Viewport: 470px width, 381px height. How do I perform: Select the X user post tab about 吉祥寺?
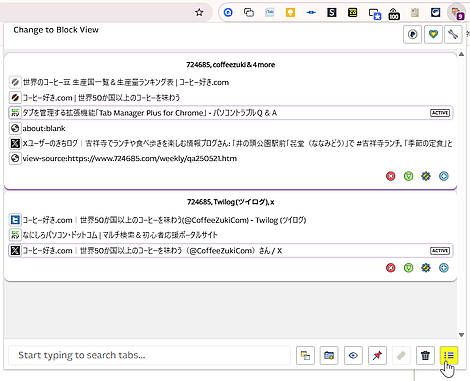pos(231,144)
